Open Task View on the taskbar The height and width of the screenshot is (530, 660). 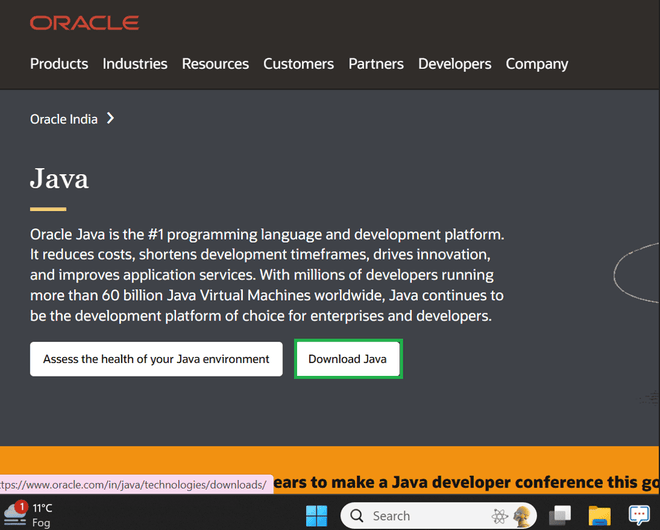(x=560, y=516)
